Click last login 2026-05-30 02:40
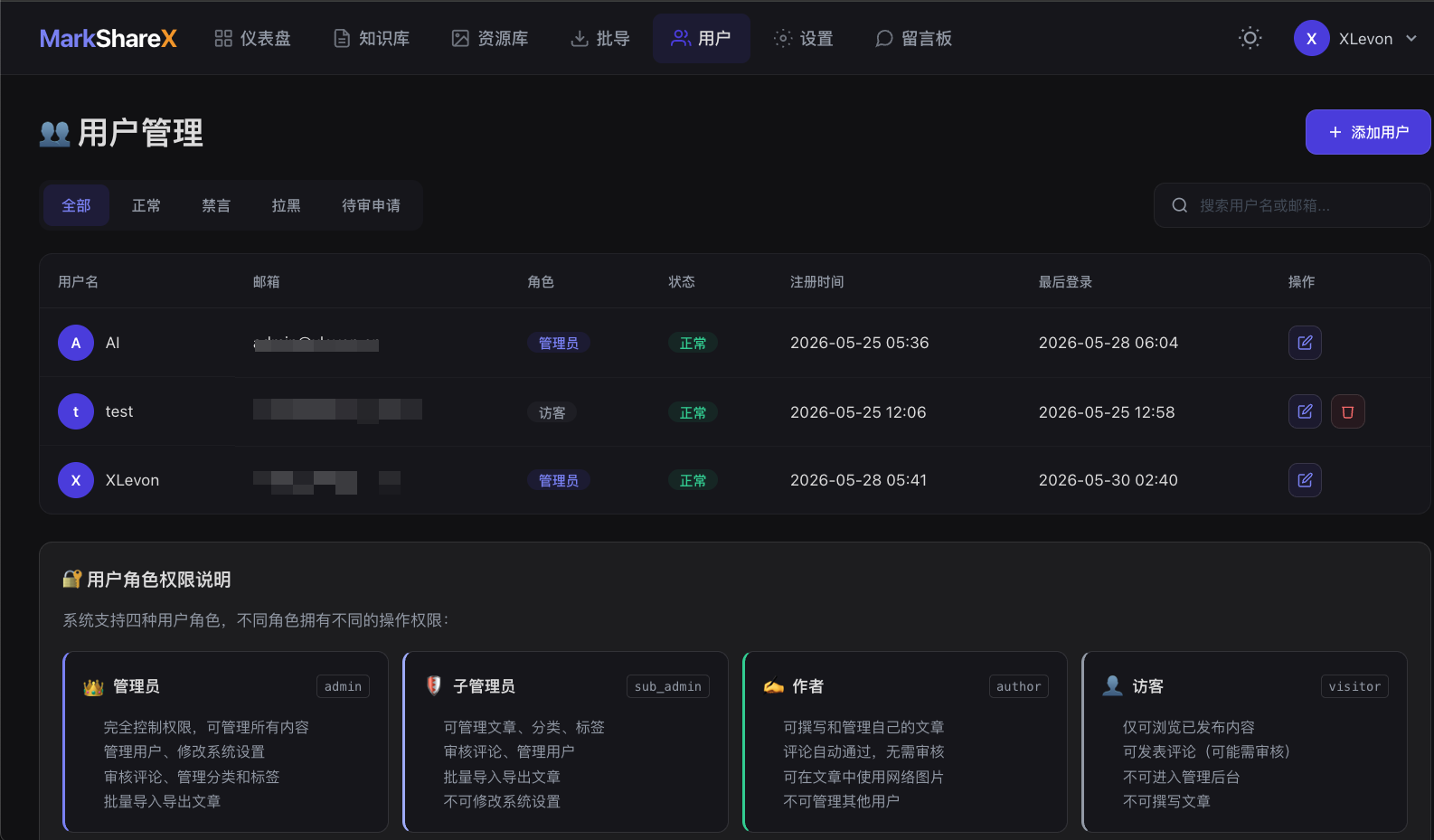This screenshot has width=1434, height=840. [1109, 480]
